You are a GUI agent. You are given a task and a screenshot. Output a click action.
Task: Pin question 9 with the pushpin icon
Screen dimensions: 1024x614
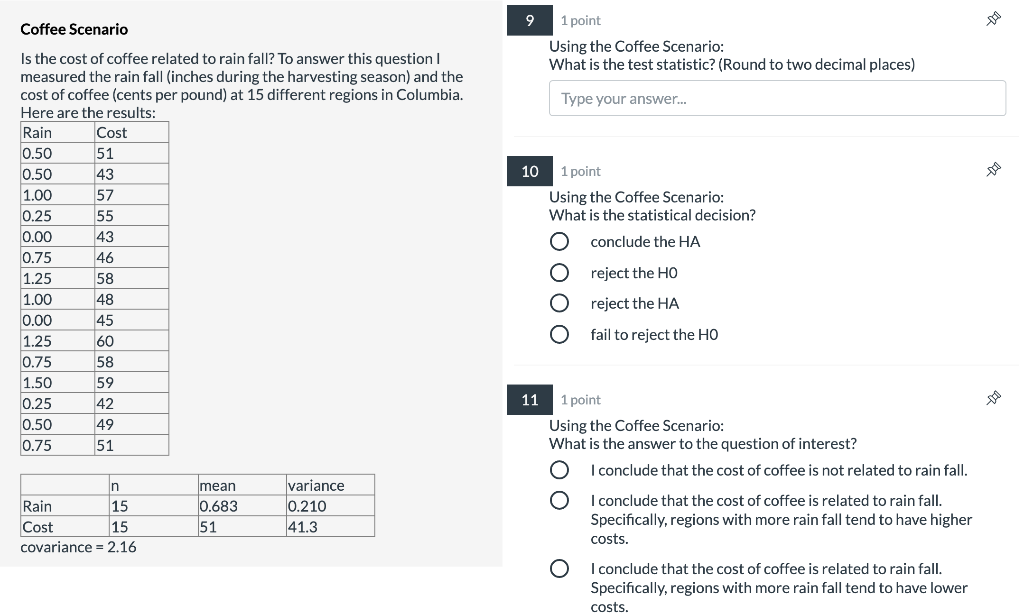point(993,19)
